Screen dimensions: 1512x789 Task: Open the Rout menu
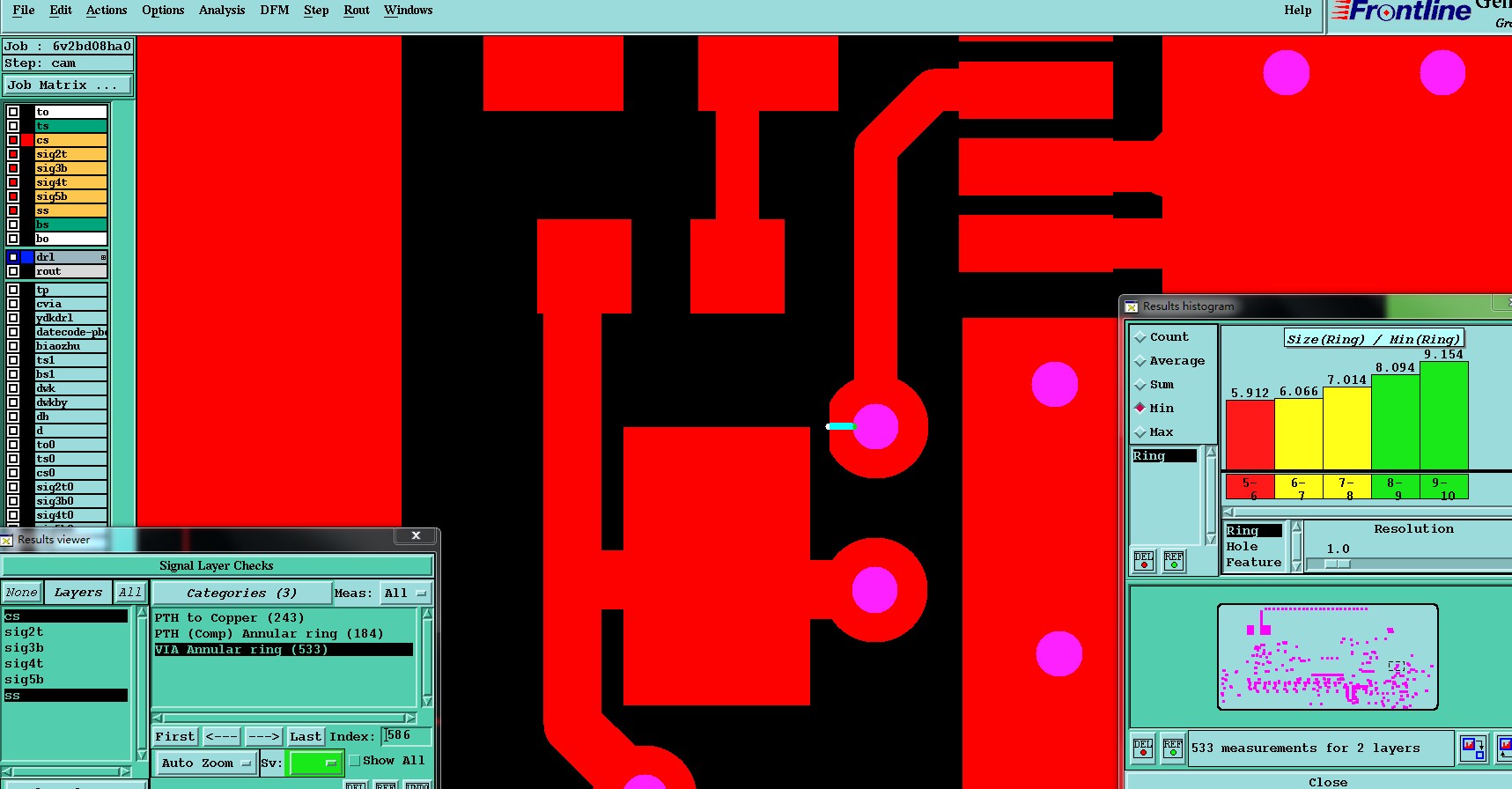tap(357, 11)
